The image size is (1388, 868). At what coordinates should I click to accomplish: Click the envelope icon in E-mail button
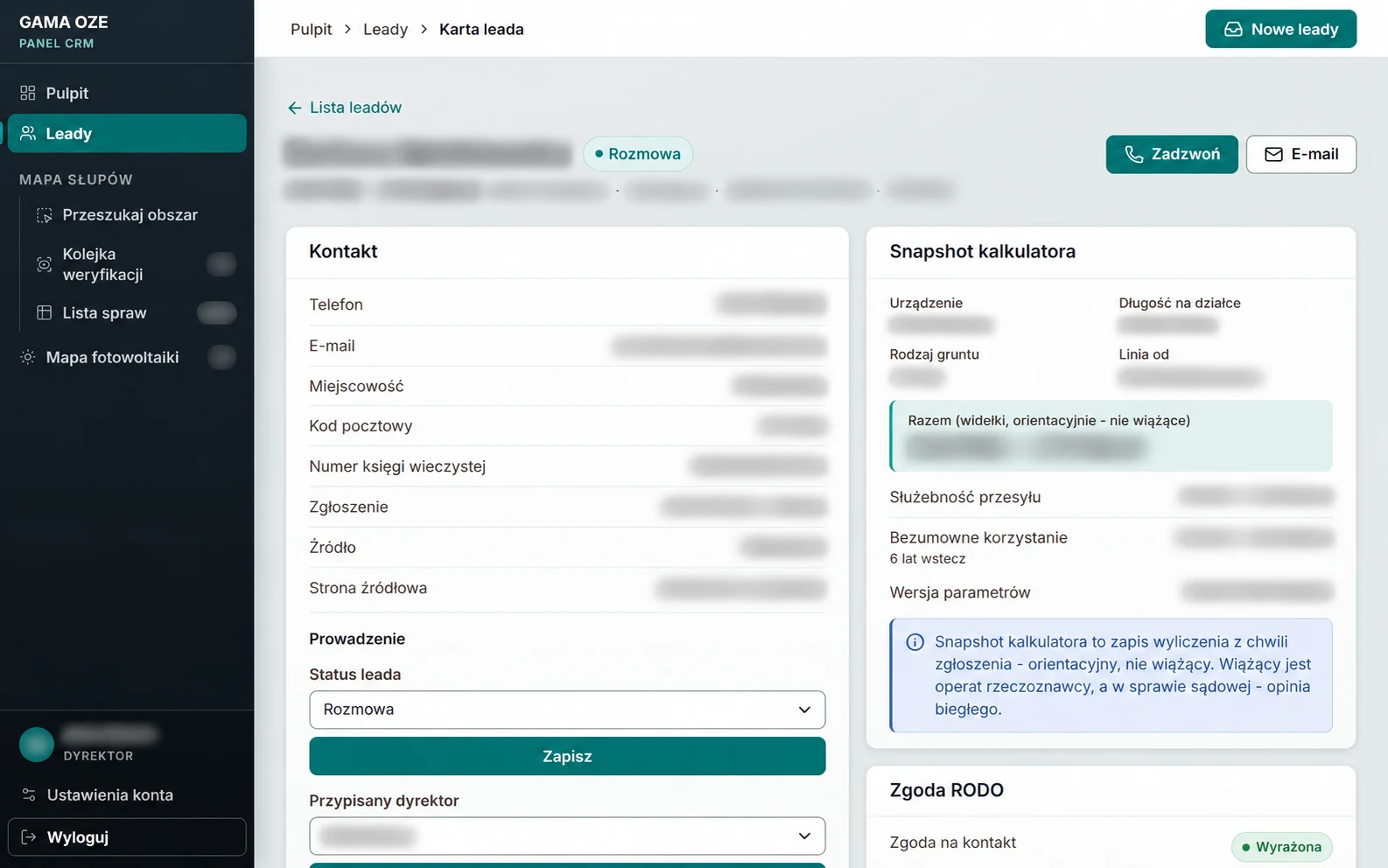(1274, 154)
